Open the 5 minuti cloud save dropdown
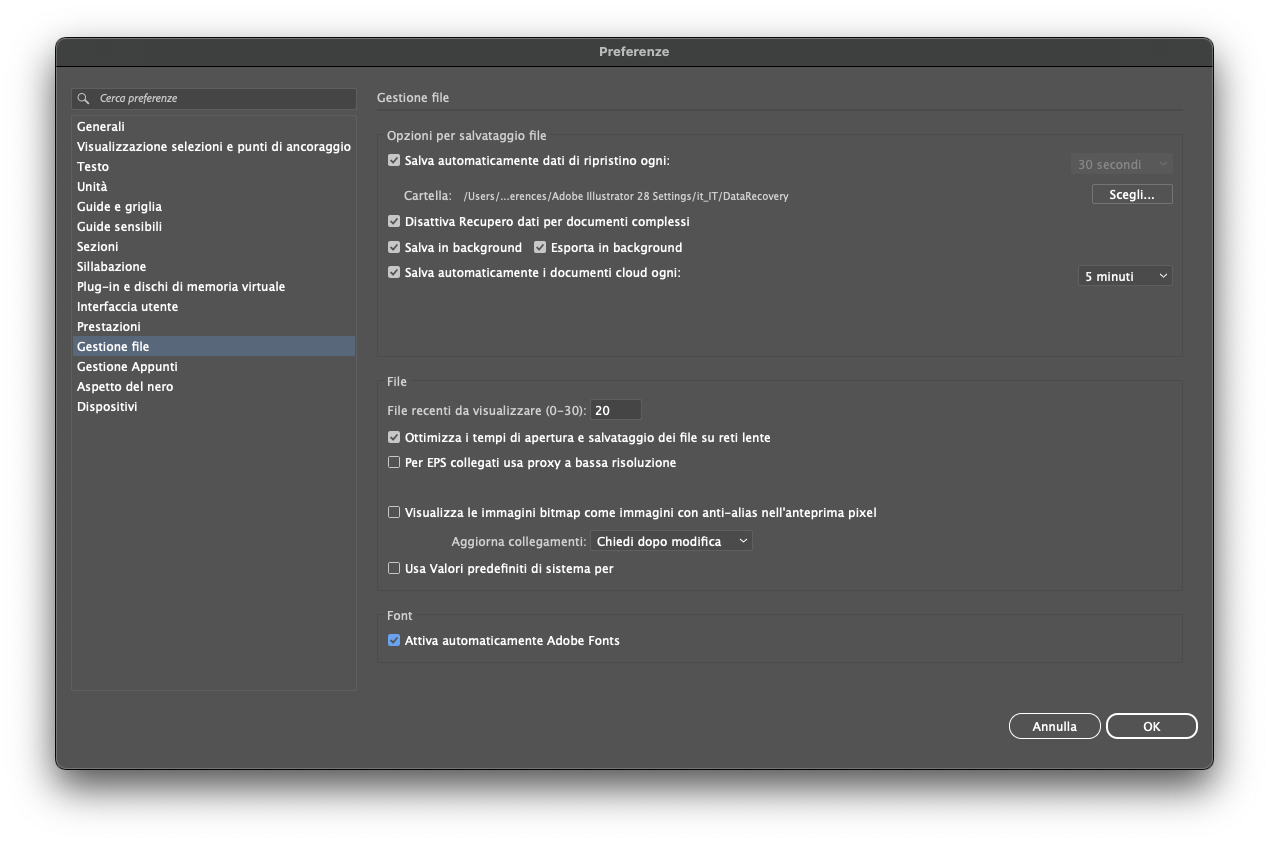This screenshot has height=843, width=1269. coord(1124,276)
